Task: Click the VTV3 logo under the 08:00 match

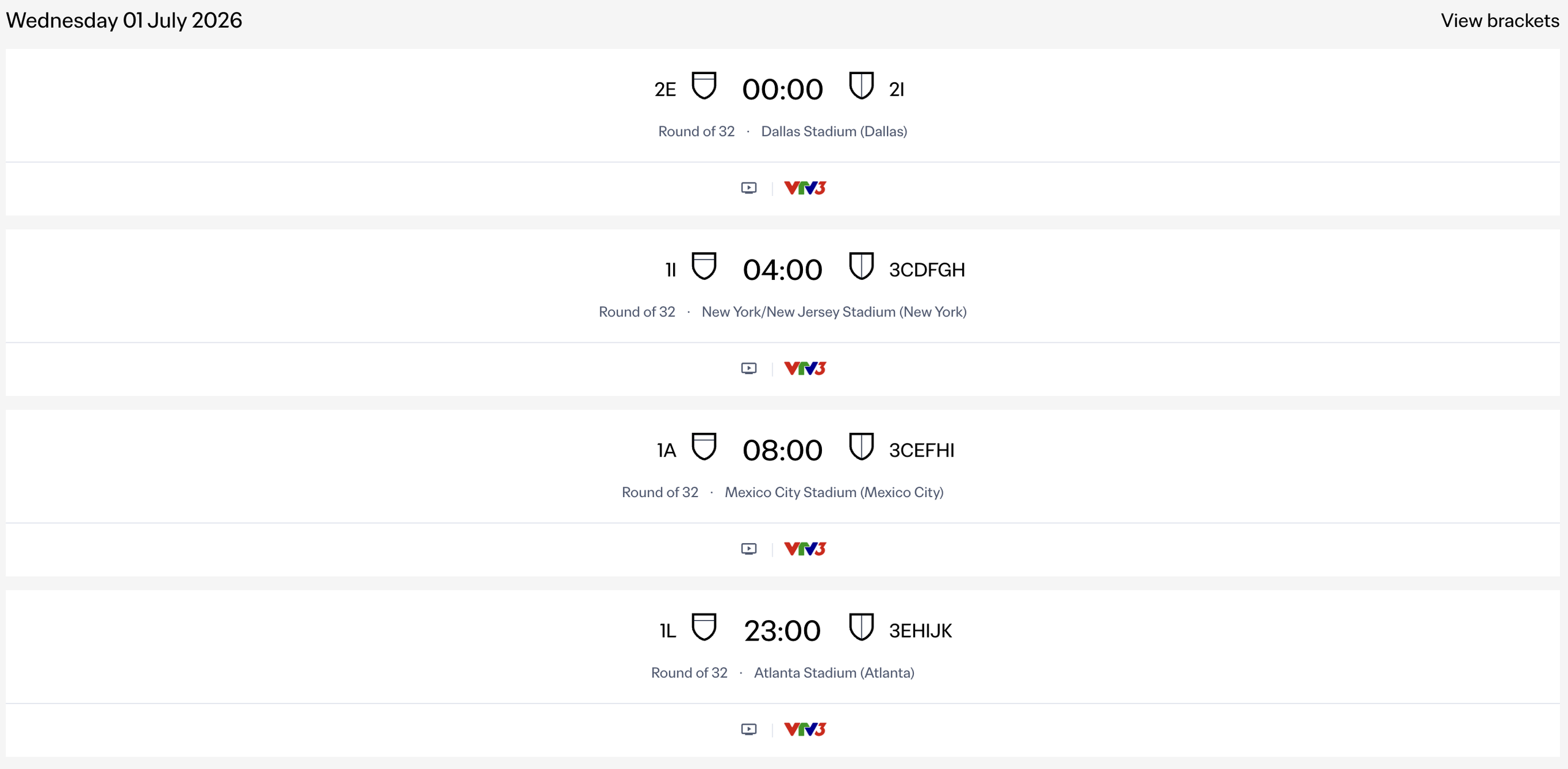Action: pyautogui.click(x=804, y=549)
